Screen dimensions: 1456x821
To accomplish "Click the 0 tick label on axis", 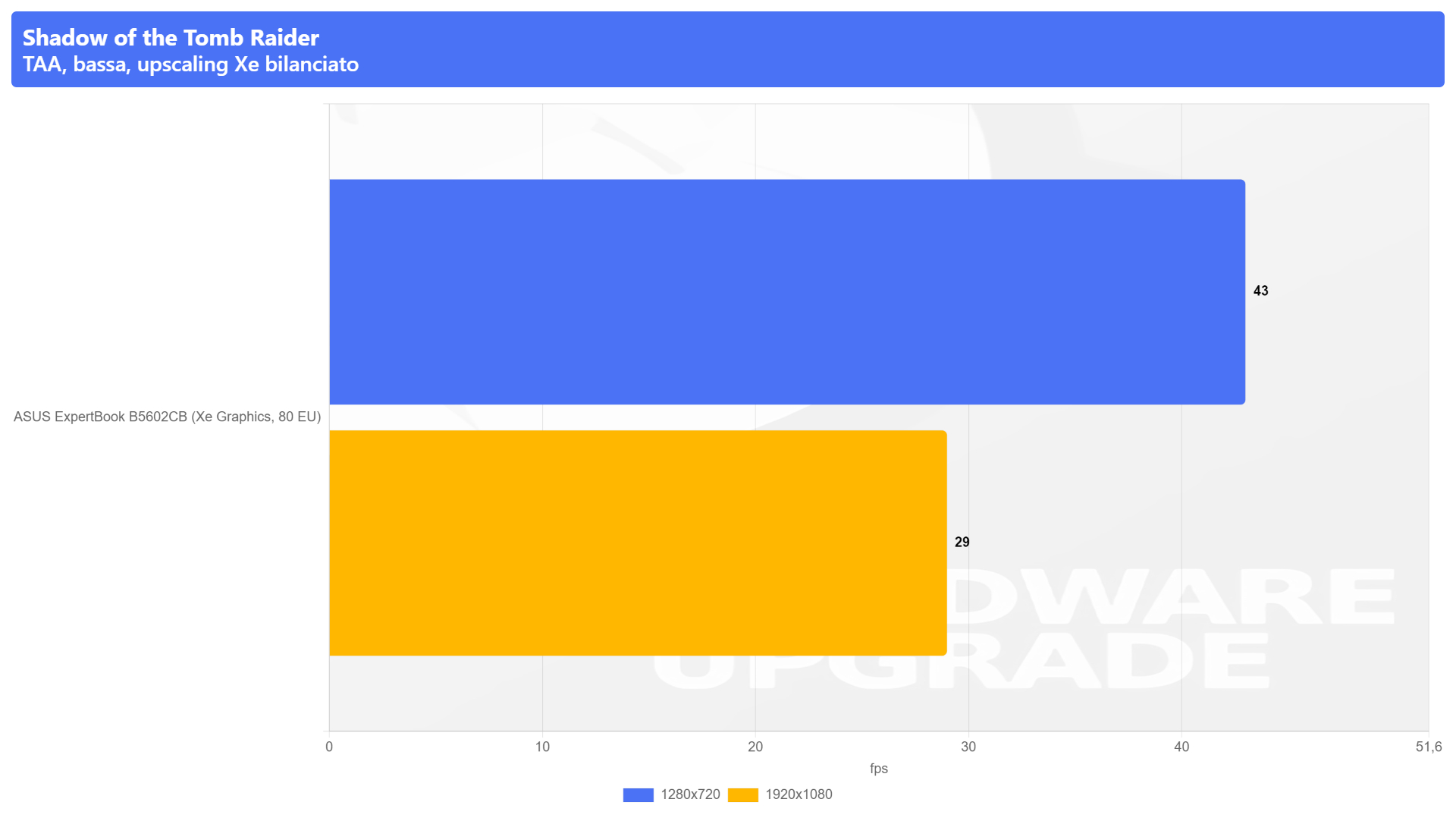I will coord(329,747).
